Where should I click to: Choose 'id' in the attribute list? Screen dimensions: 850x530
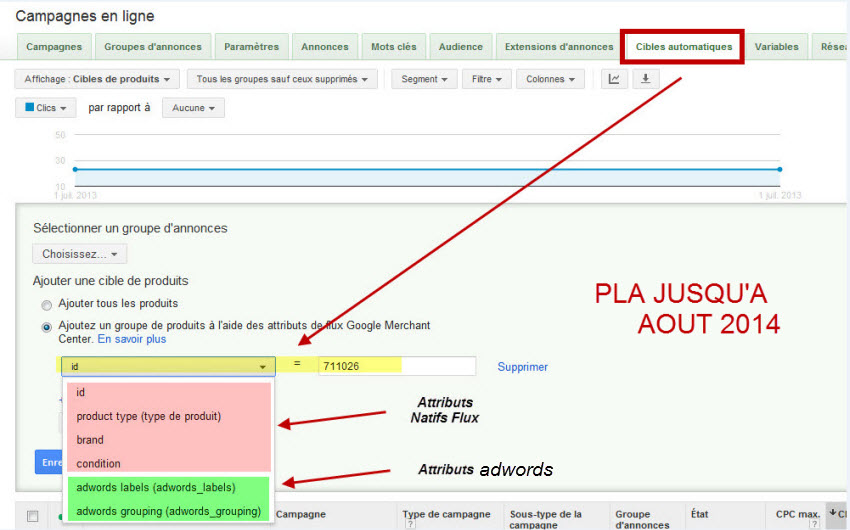pos(169,392)
